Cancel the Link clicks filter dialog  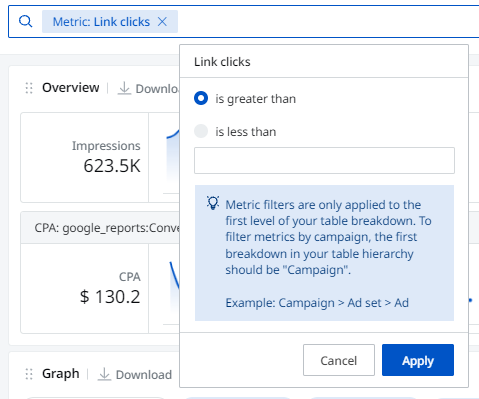point(339,360)
